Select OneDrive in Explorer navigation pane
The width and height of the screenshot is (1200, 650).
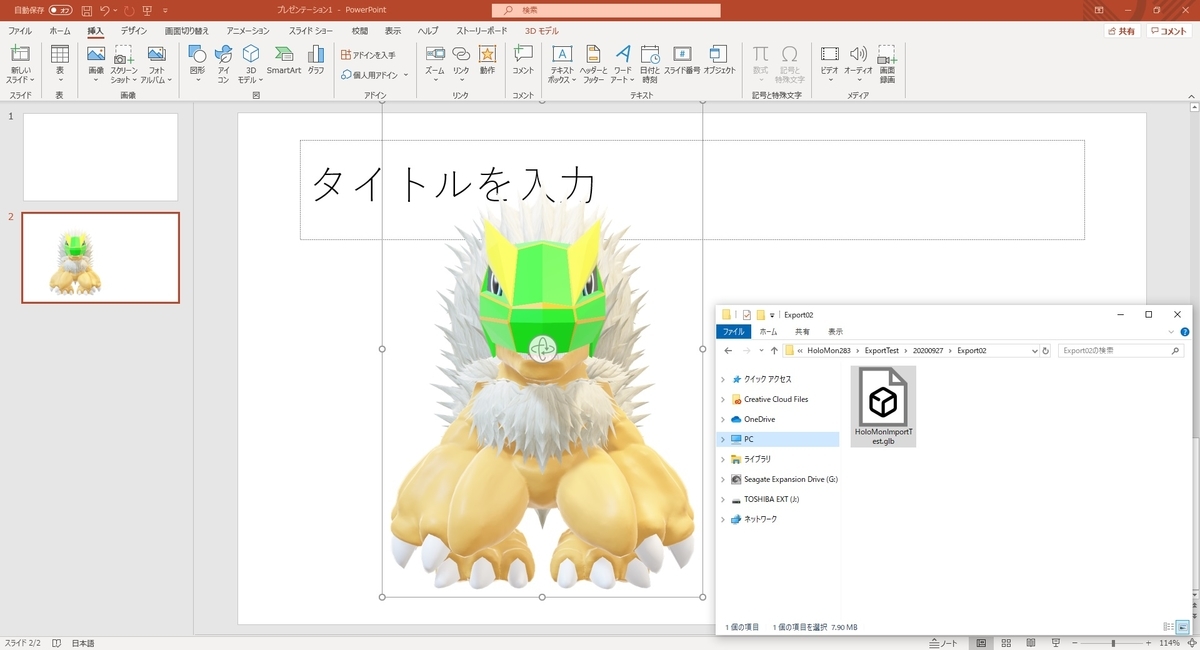pyautogui.click(x=760, y=419)
